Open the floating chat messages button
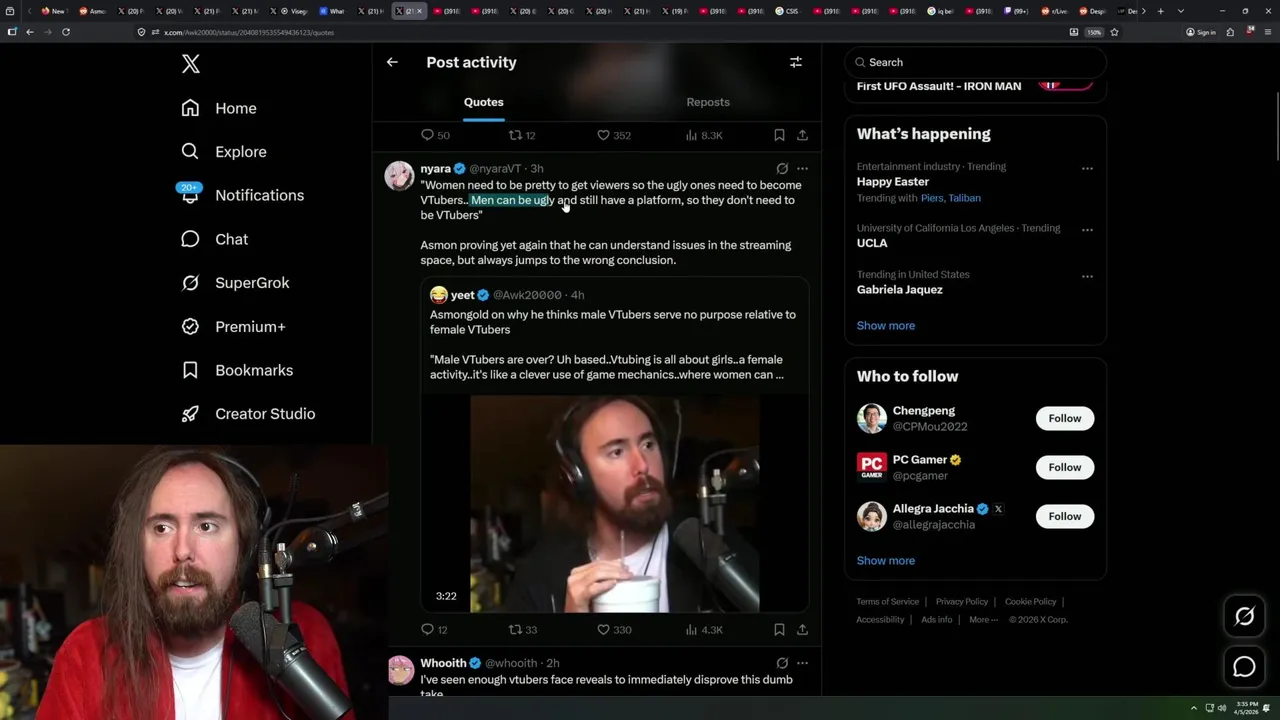The image size is (1280, 720). 1244,667
